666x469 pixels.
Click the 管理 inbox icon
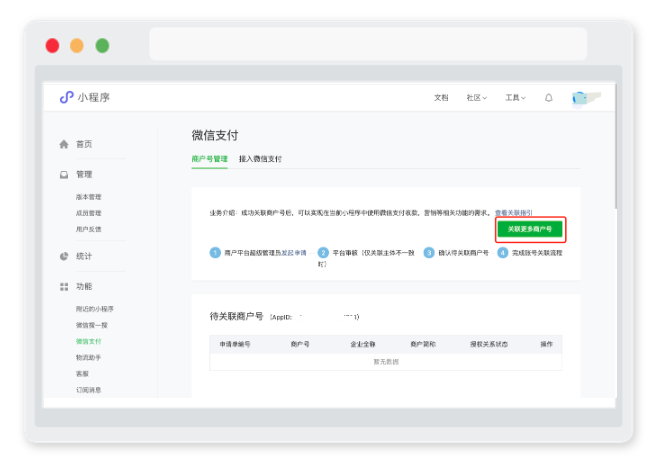point(64,175)
